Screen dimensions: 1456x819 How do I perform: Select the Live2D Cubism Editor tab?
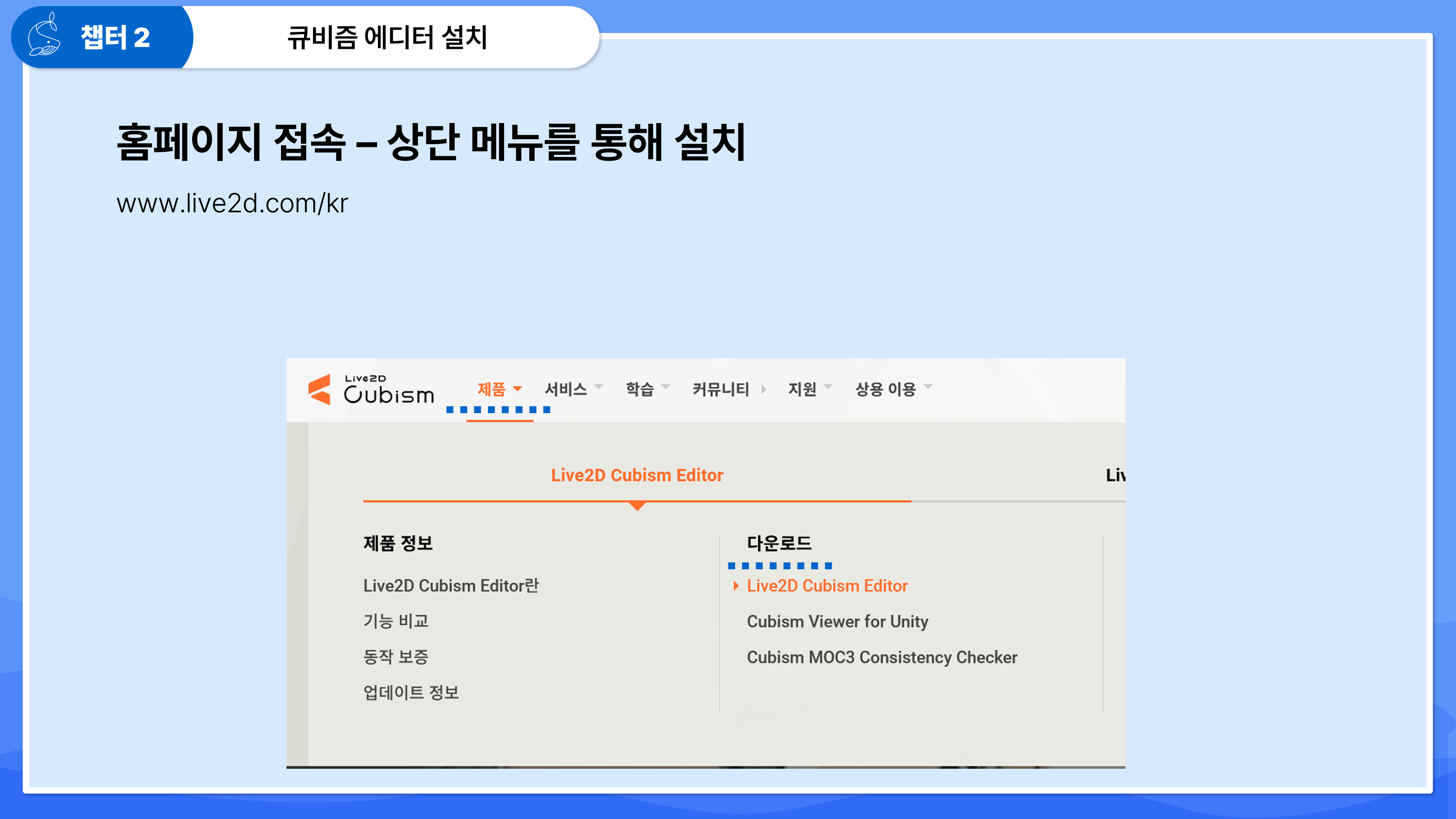point(637,475)
